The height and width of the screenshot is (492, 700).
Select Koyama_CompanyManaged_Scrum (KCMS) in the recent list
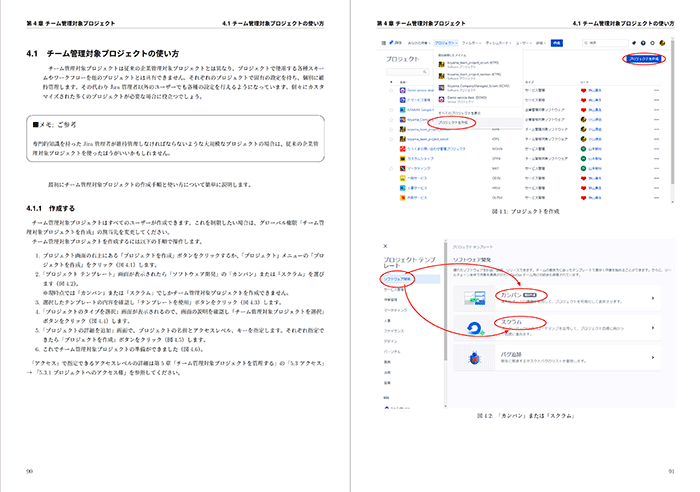click(x=478, y=88)
